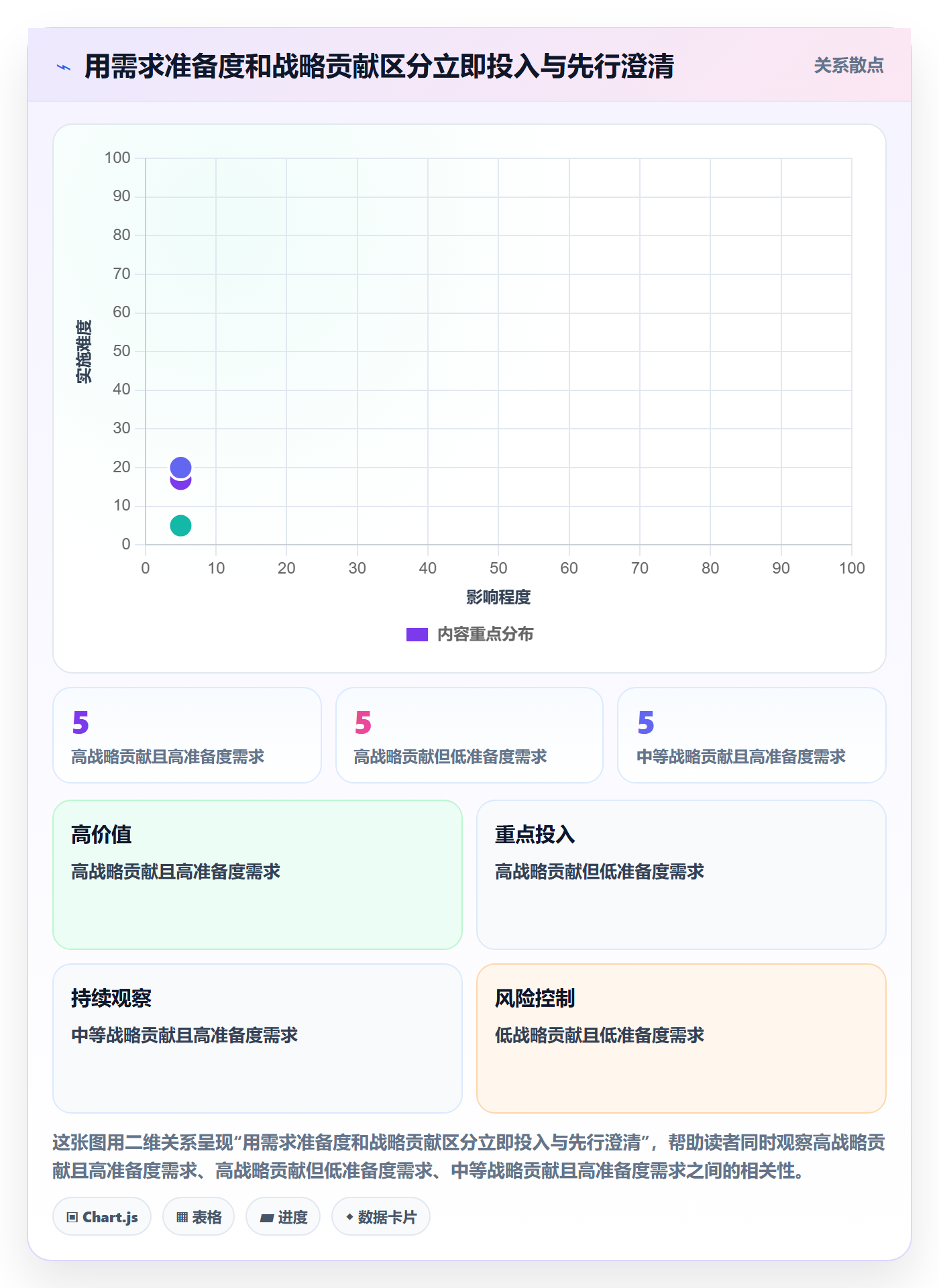The height and width of the screenshot is (1288, 939).
Task: Select the teal scatter point near 5
Action: [180, 525]
